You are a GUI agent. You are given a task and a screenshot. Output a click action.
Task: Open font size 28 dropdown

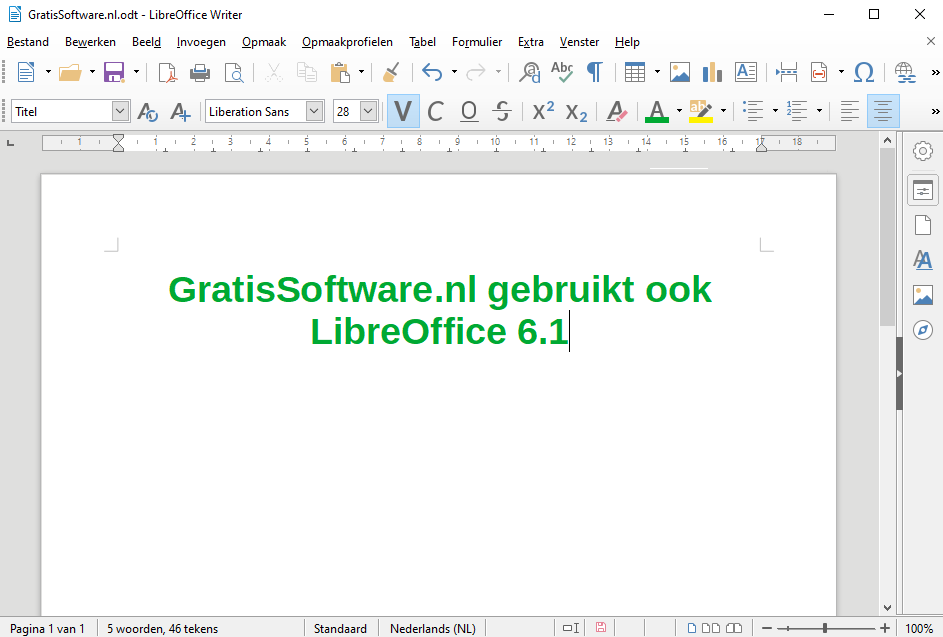368,111
